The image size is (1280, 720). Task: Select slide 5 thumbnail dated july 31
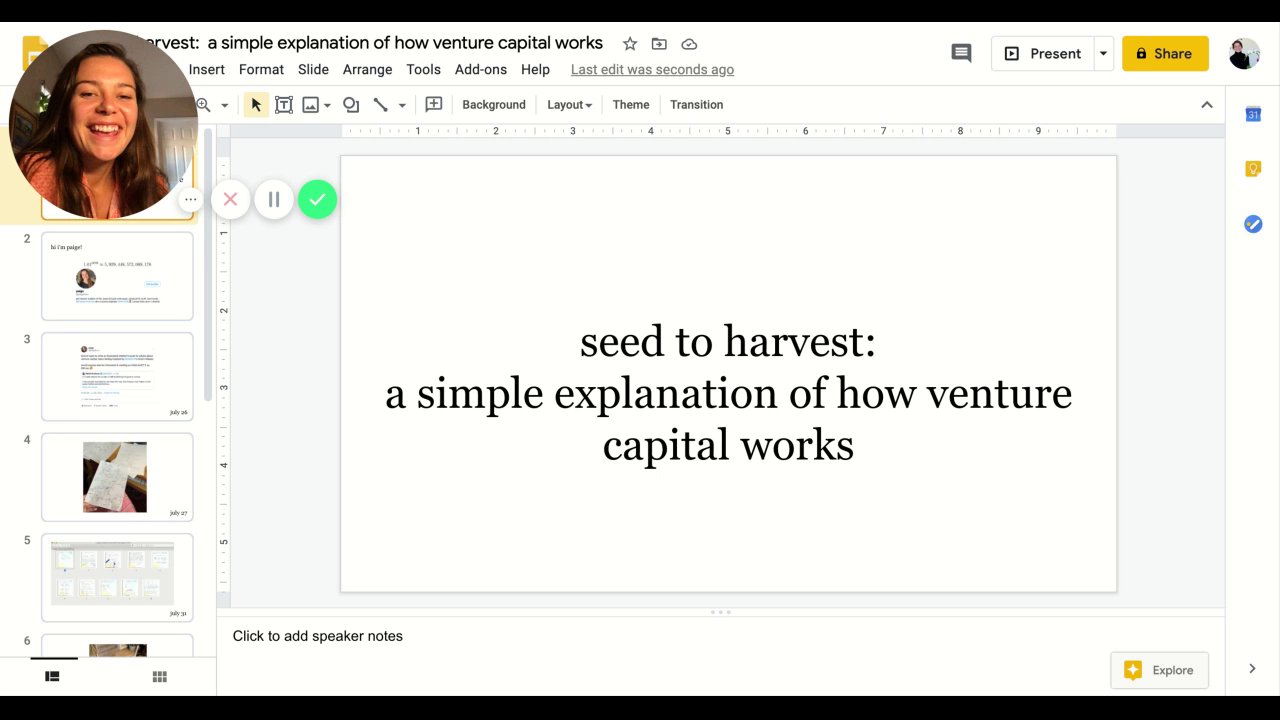(117, 577)
